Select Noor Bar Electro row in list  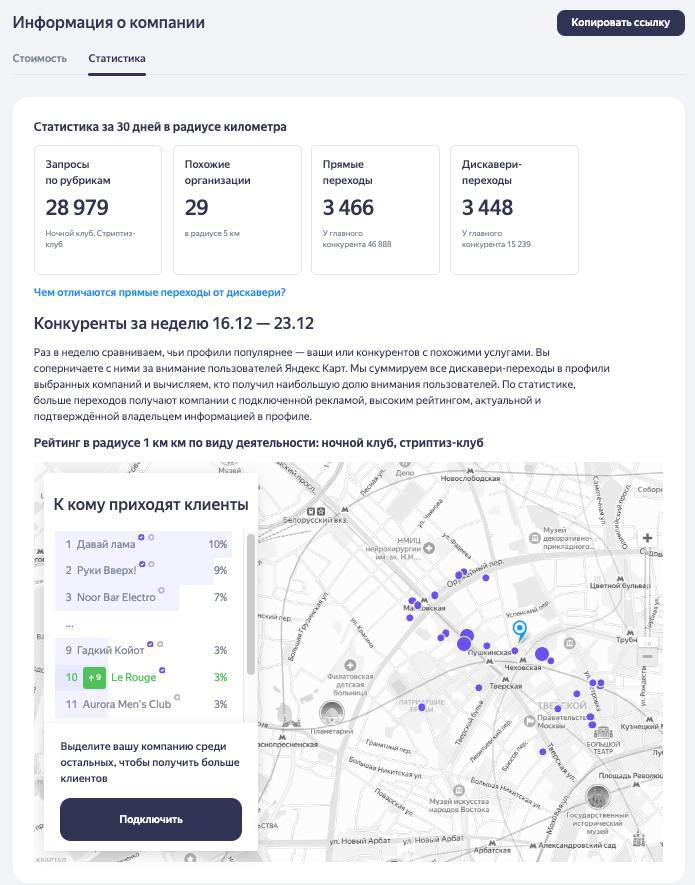143,597
